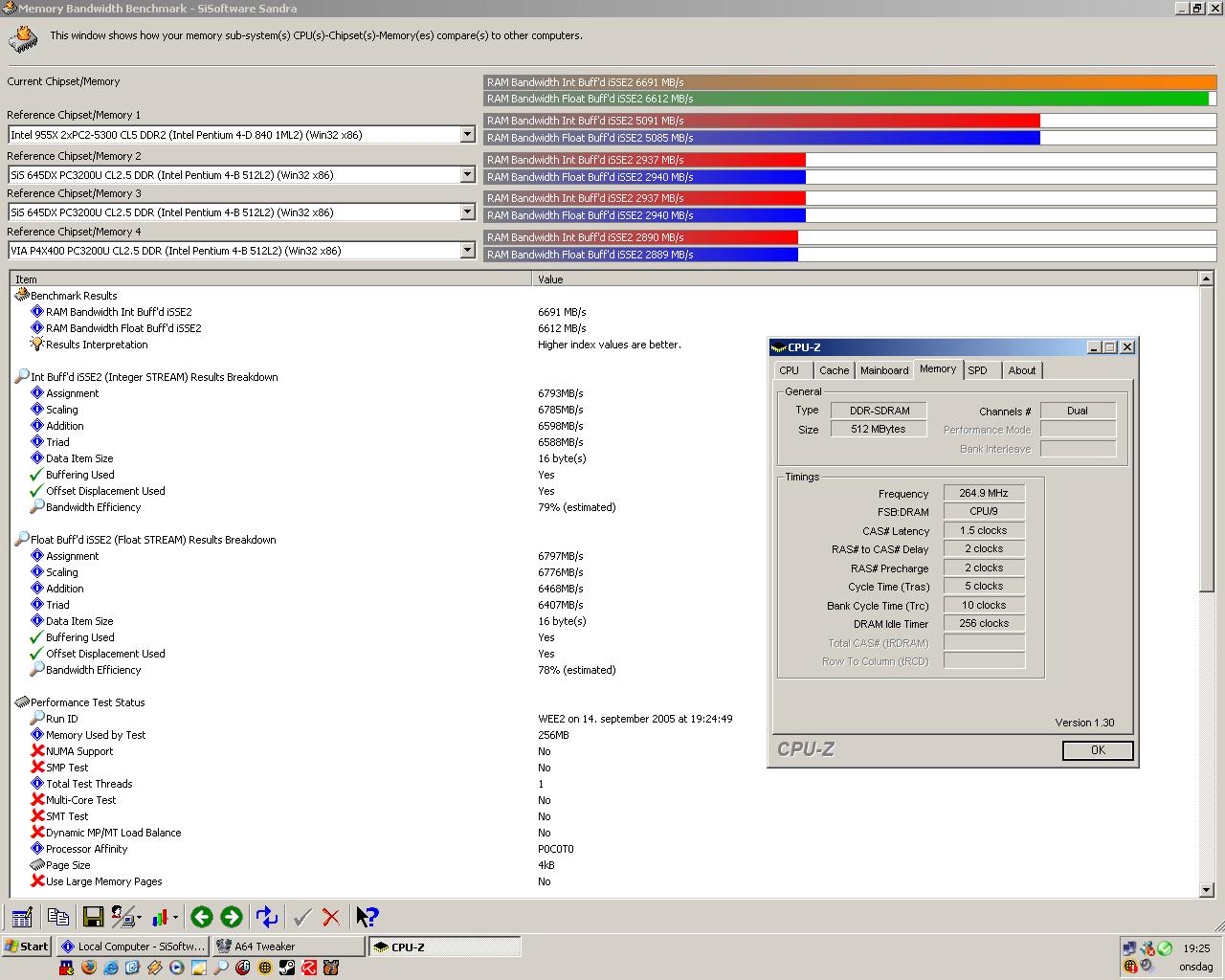This screenshot has width=1225, height=980.
Task: Click the Float Buff'd iSSE2 Results Breakdown heading
Action: (x=153, y=540)
